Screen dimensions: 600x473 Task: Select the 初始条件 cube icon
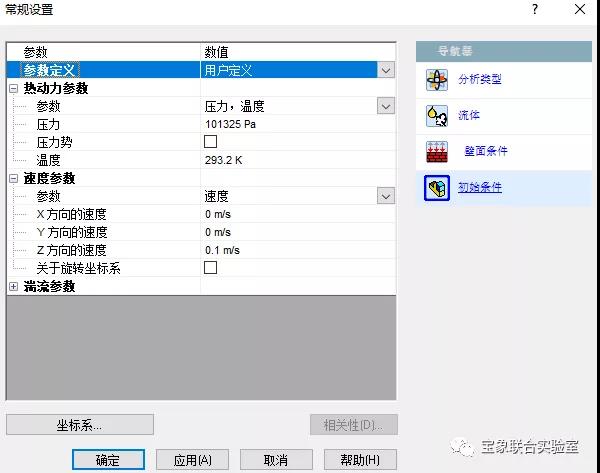[437, 188]
